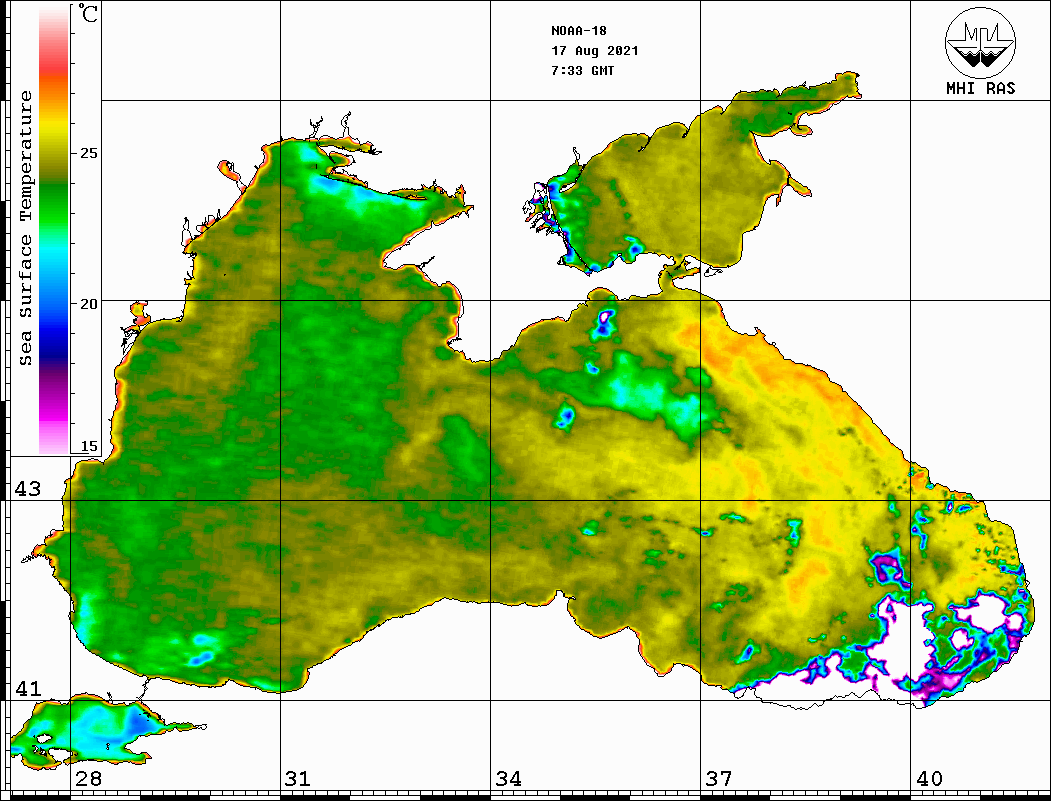Click latitude label 41
Screen dimensions: 1051x801
click(x=28, y=688)
